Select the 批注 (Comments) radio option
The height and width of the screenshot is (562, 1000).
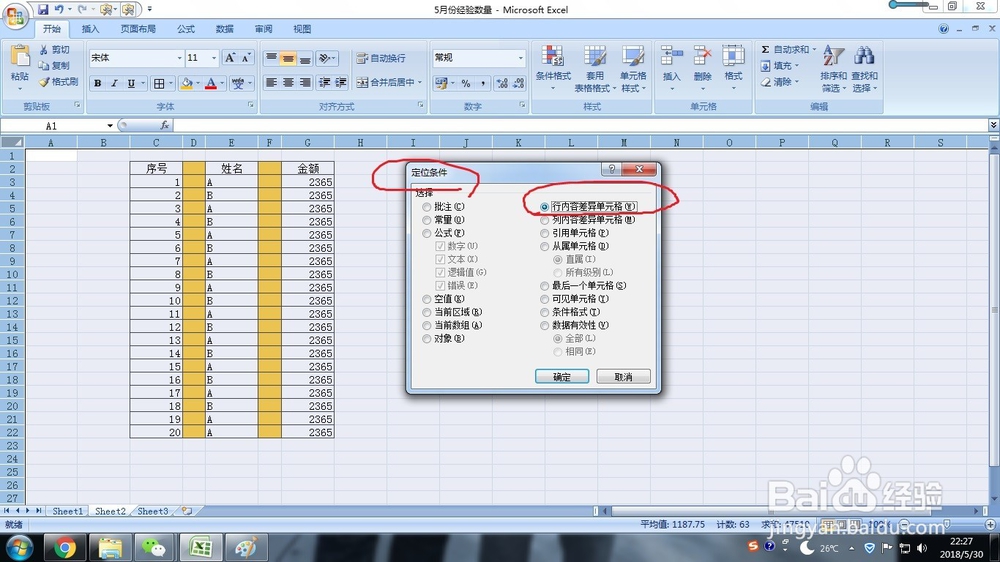(427, 207)
